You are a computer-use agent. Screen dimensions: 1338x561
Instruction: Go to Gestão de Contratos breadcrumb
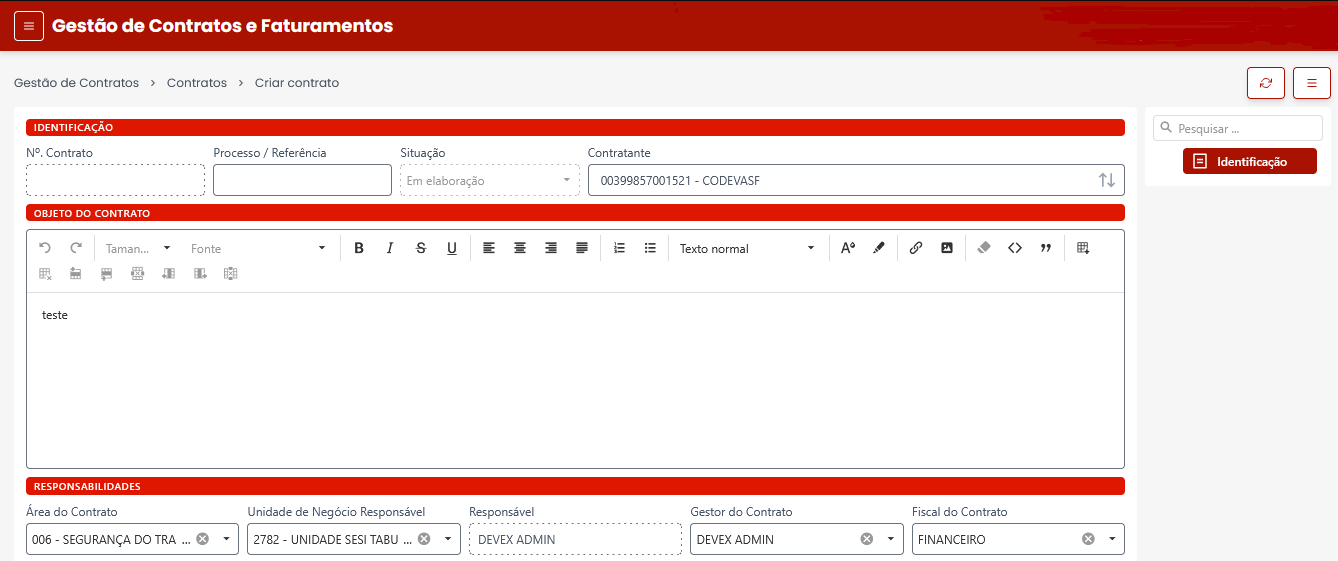[76, 83]
